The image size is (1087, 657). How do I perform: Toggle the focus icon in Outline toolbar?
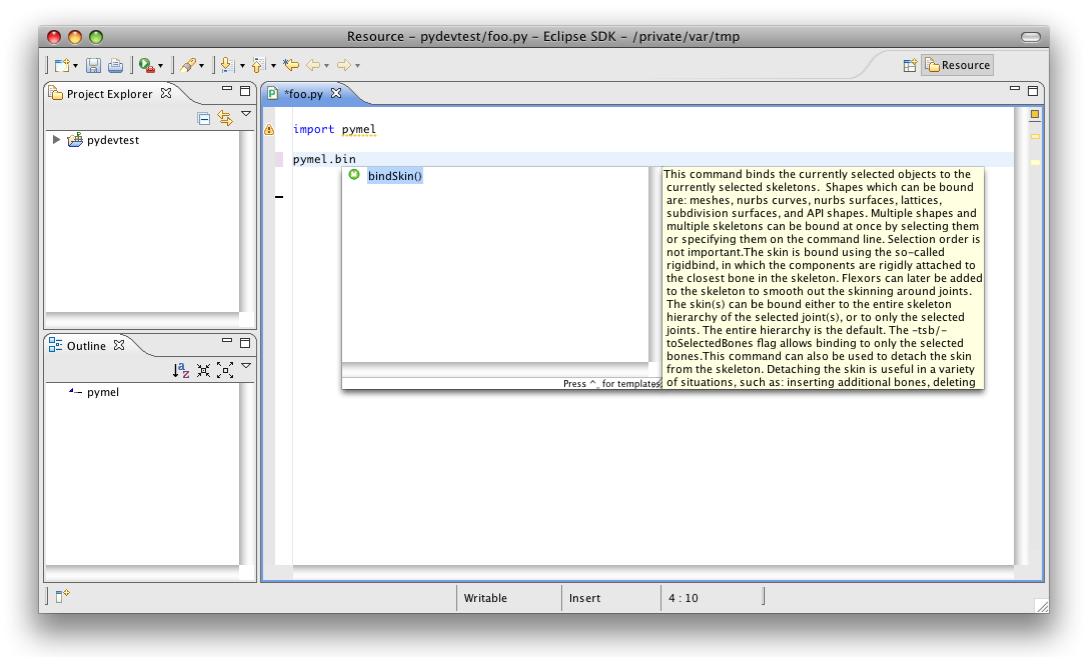point(205,368)
